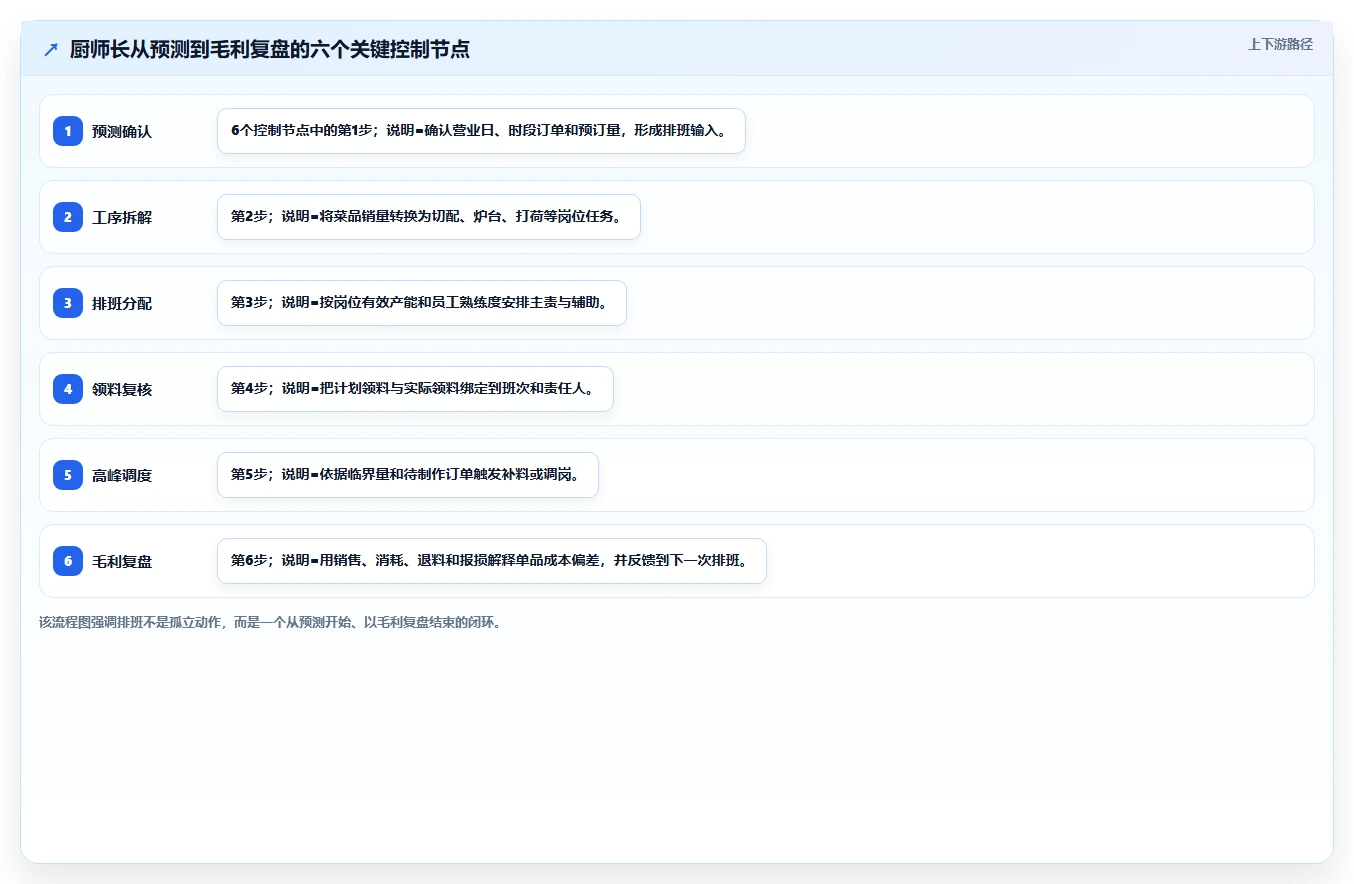Screen dimensions: 1354x884
Task: Select the 预测确认 step label
Action: 122,131
